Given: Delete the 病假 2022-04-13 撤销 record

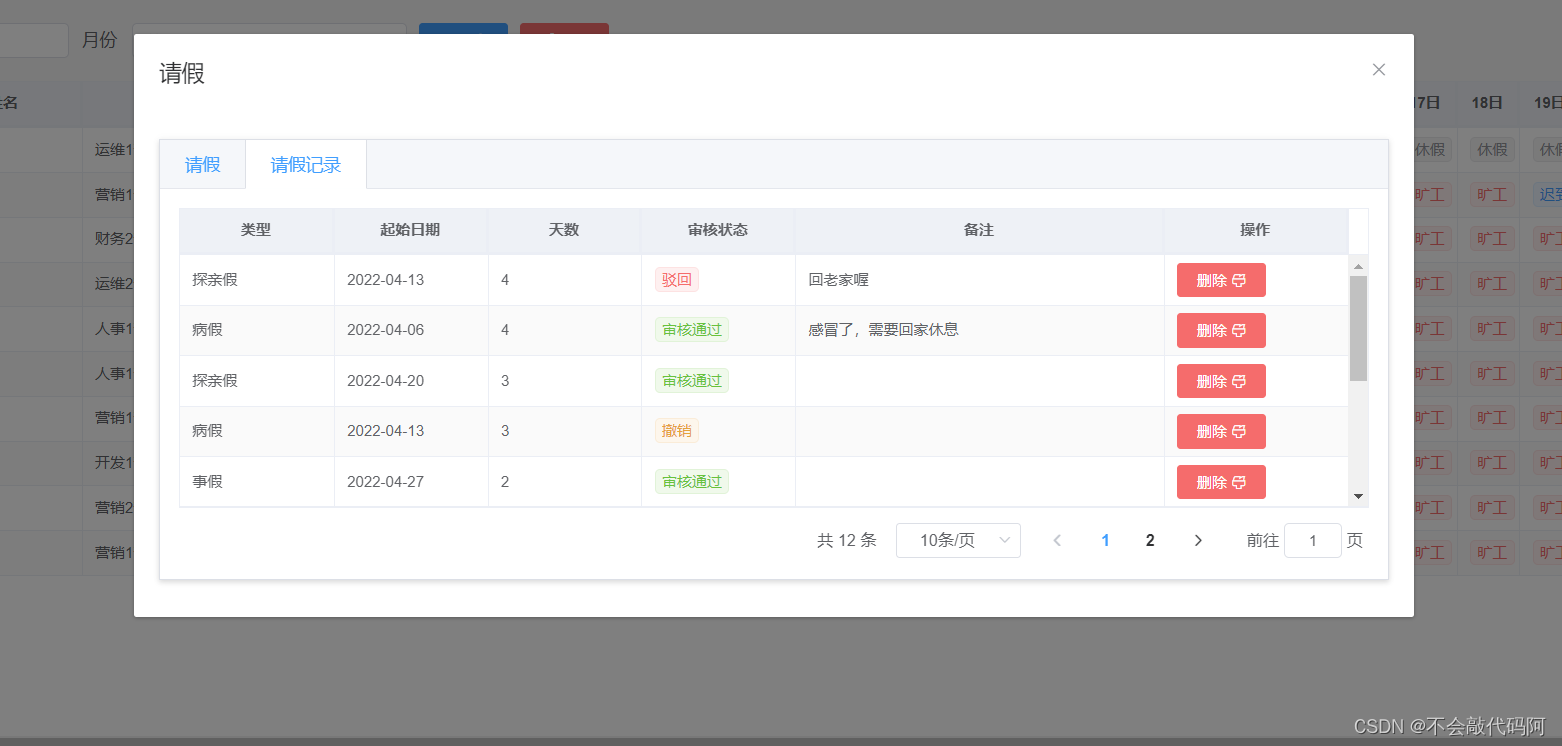Looking at the screenshot, I should (x=1221, y=431).
